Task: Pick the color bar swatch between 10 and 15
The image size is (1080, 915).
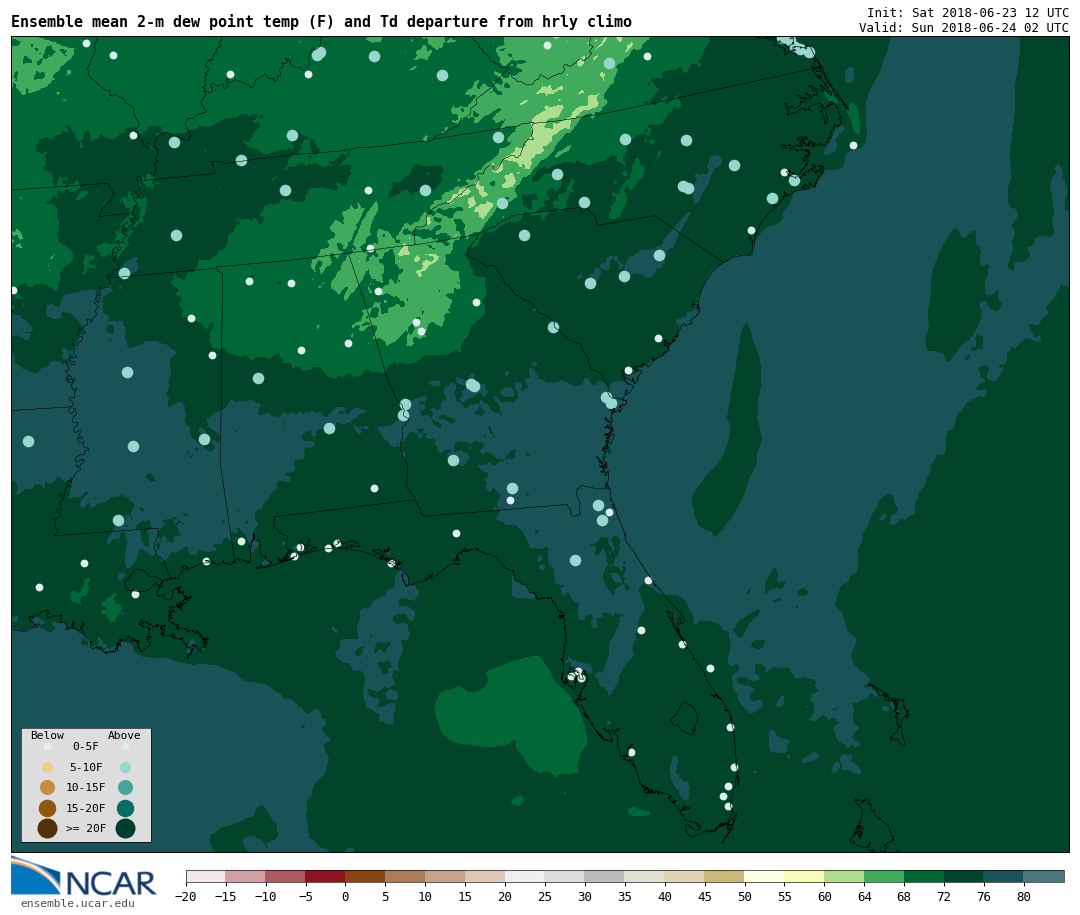Action: tap(446, 876)
